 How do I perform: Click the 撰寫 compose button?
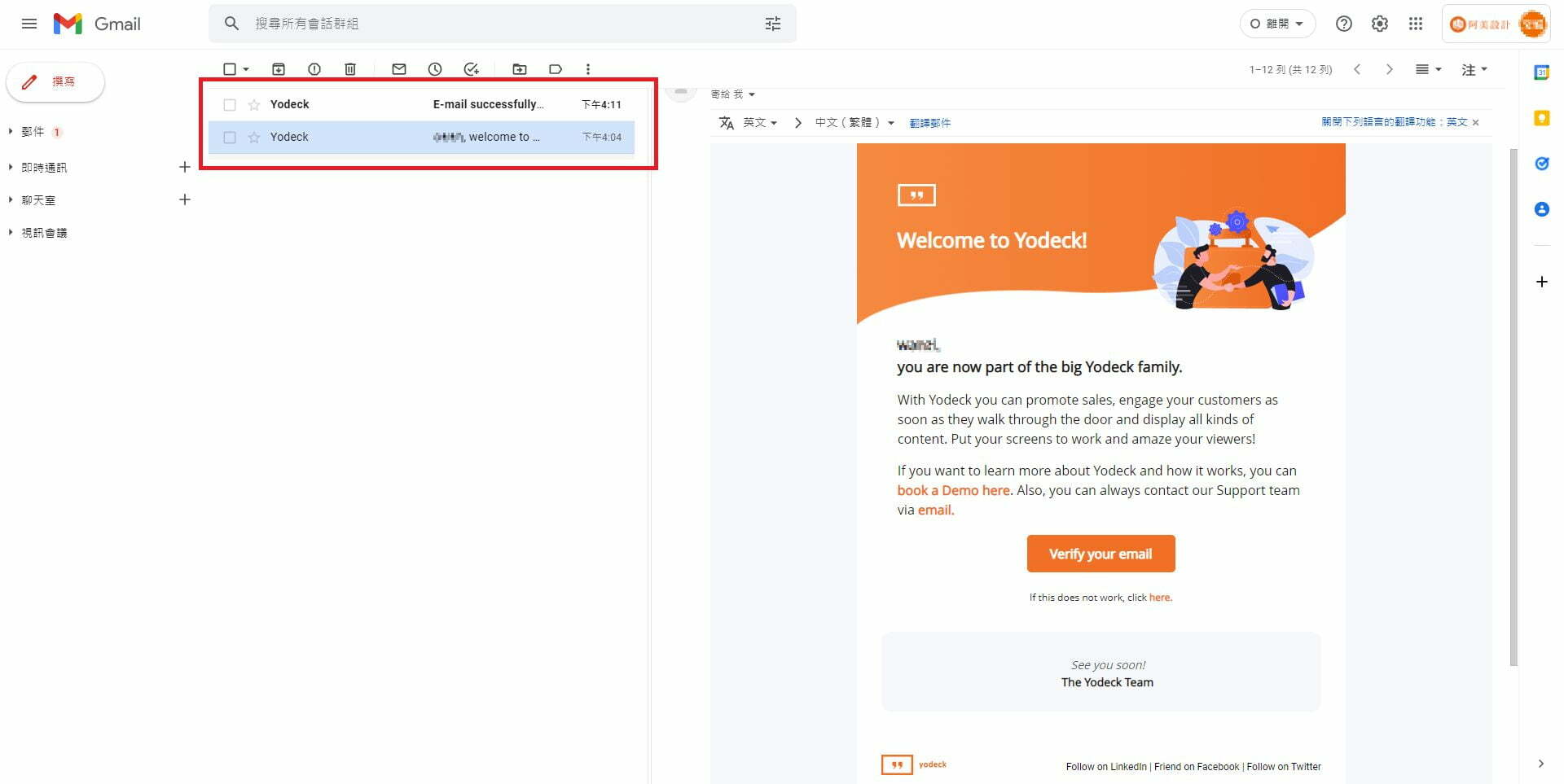(x=55, y=81)
